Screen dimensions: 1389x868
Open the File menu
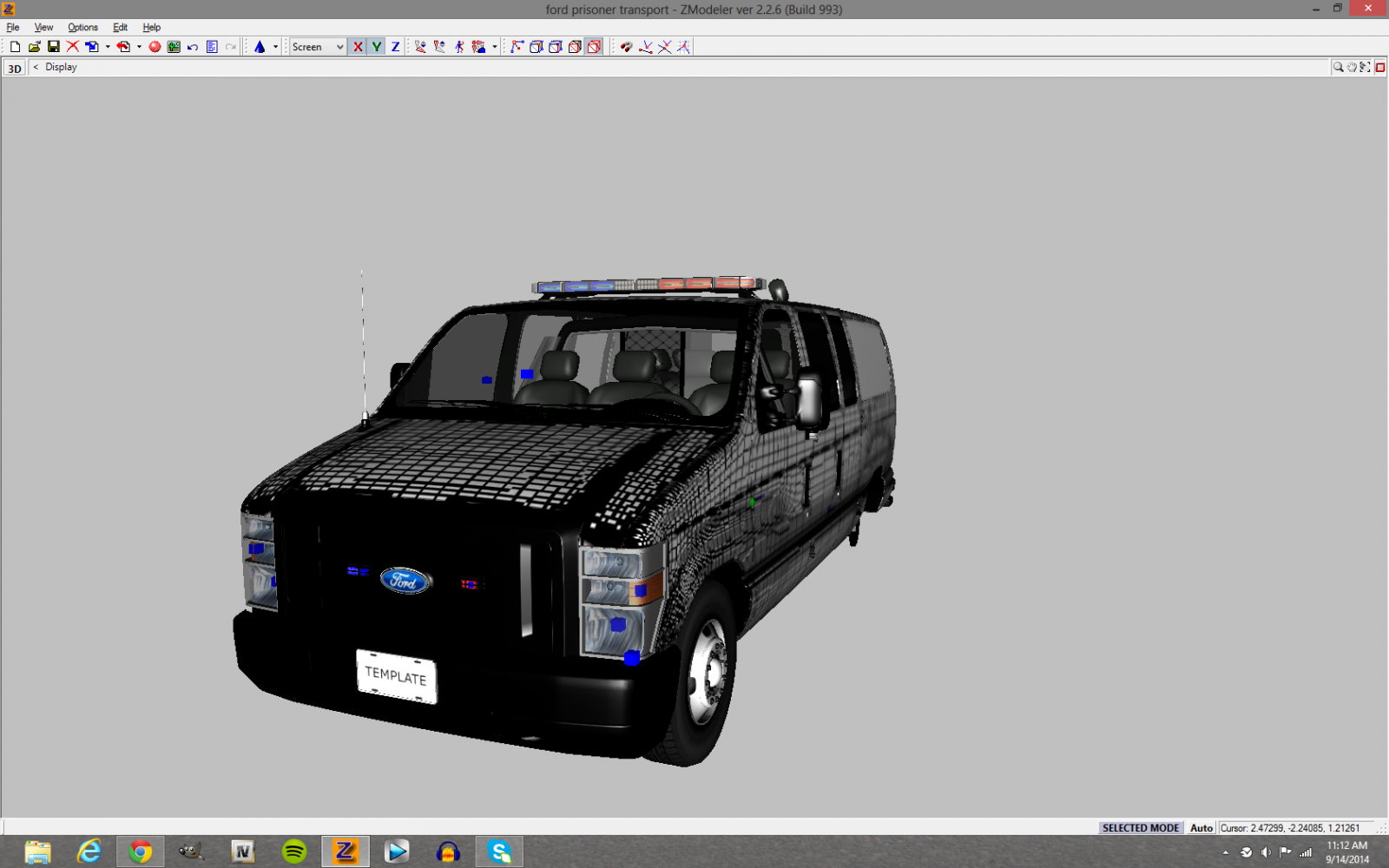click(x=13, y=28)
